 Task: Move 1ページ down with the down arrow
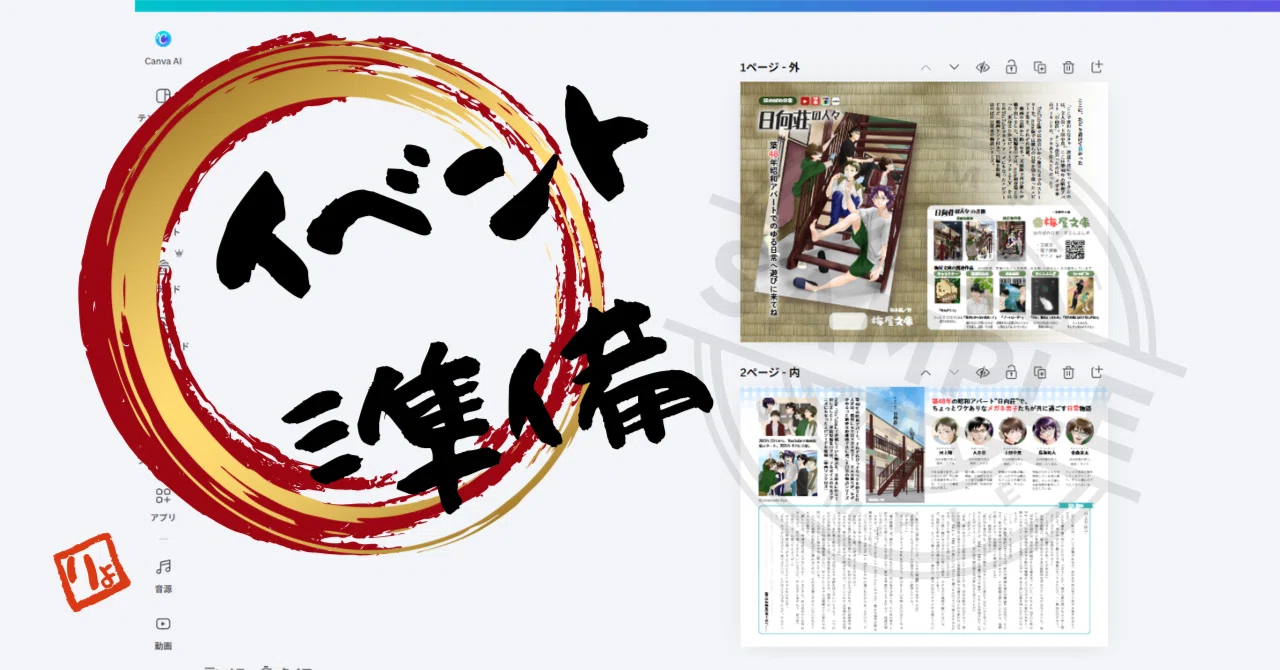coord(954,67)
